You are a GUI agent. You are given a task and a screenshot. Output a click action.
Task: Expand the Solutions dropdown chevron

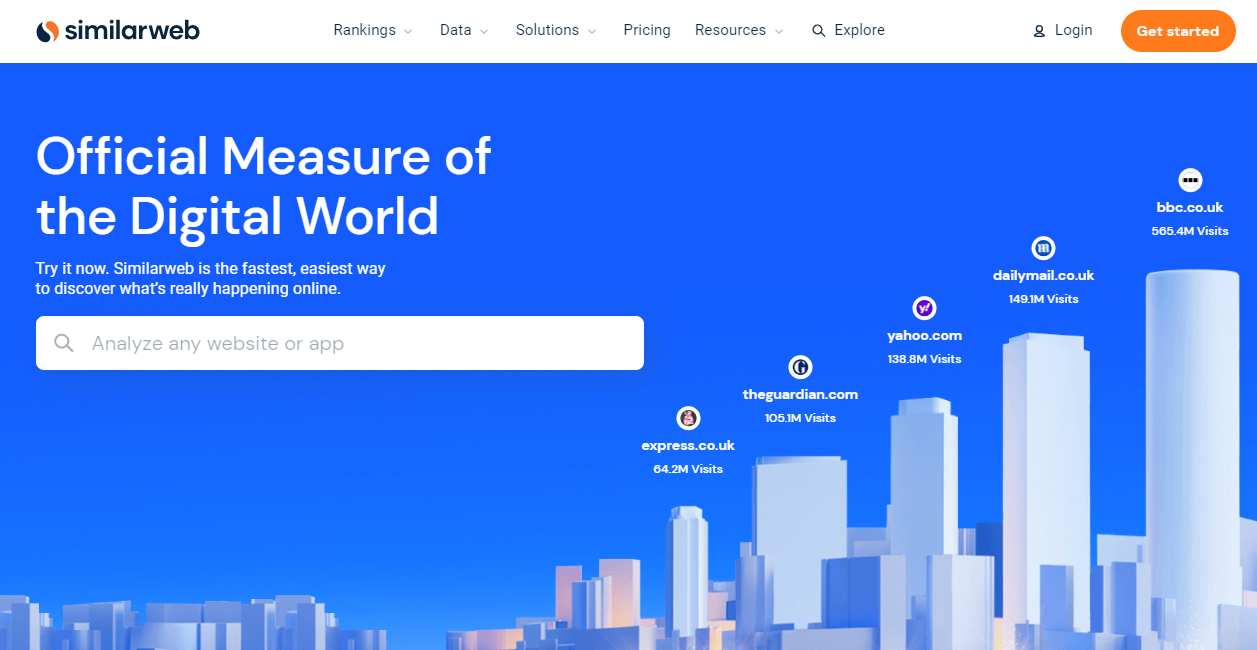592,32
